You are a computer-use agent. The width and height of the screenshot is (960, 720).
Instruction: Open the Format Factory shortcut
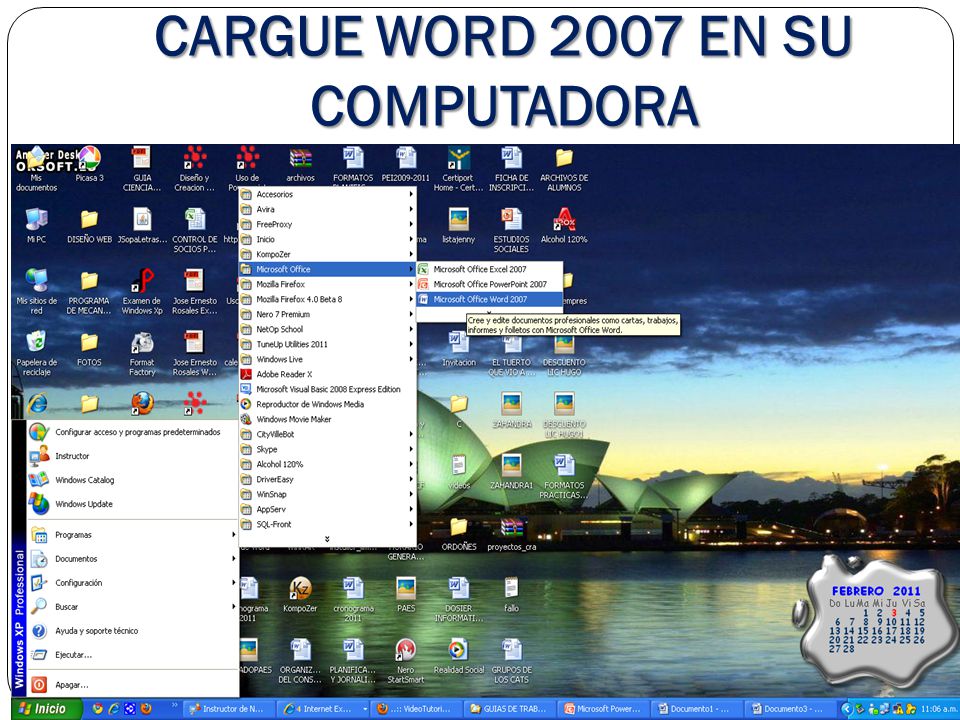point(142,353)
